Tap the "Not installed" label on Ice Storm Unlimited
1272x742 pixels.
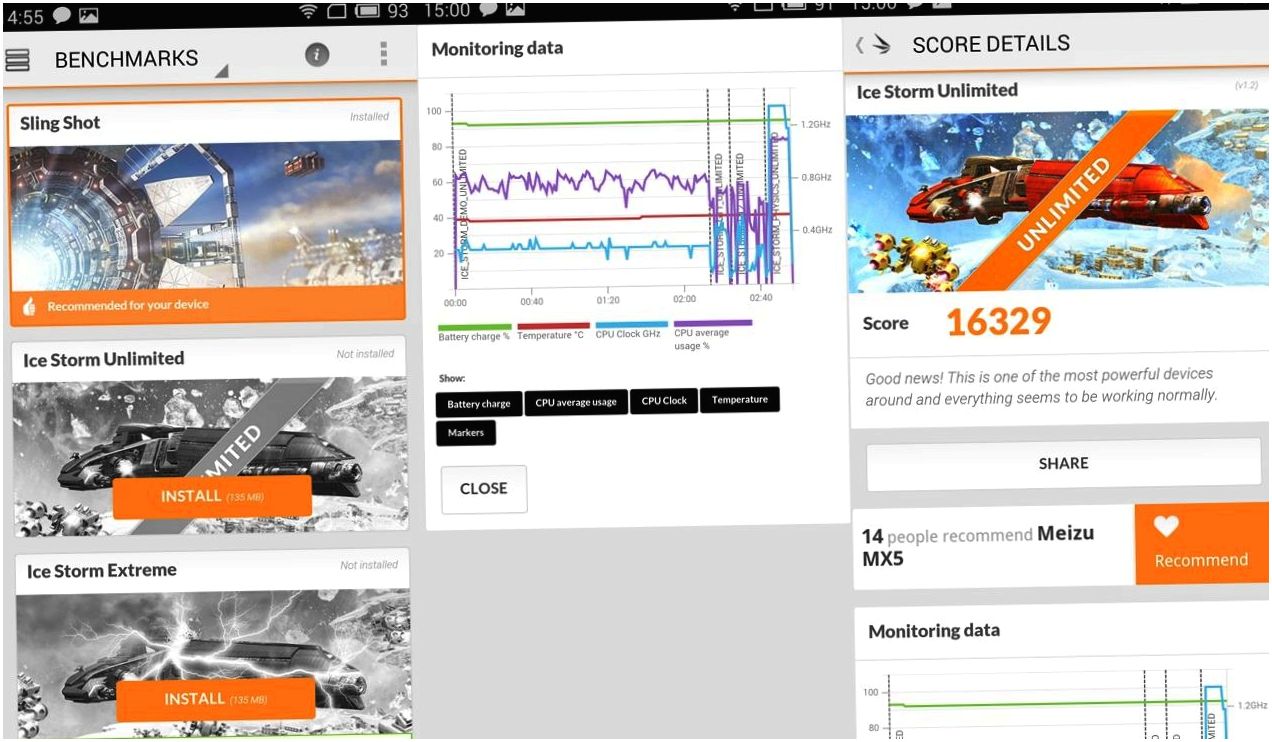pos(365,354)
